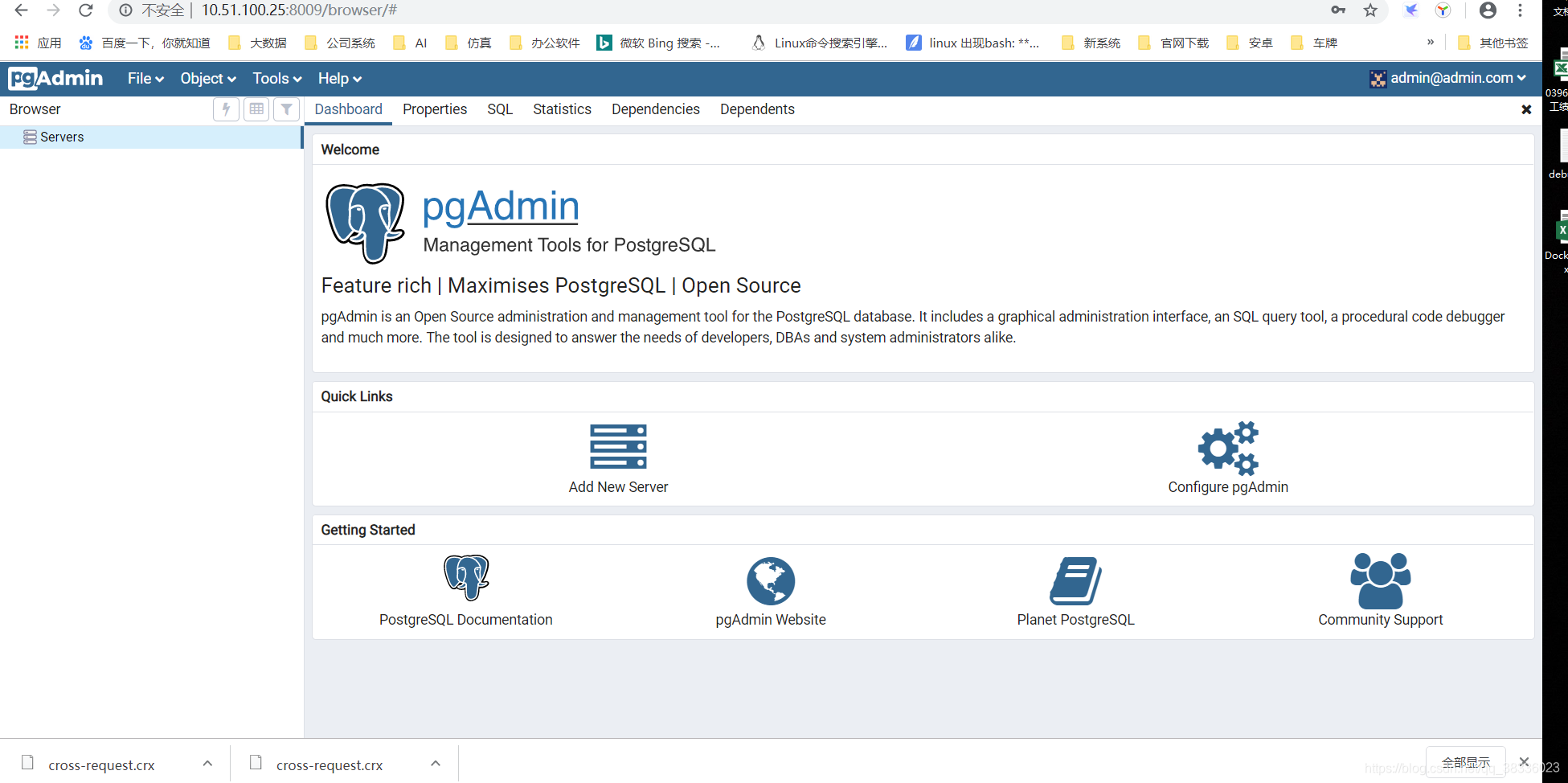Open the 大数据 bookmark folder
The height and width of the screenshot is (783, 1568).
pos(257,43)
